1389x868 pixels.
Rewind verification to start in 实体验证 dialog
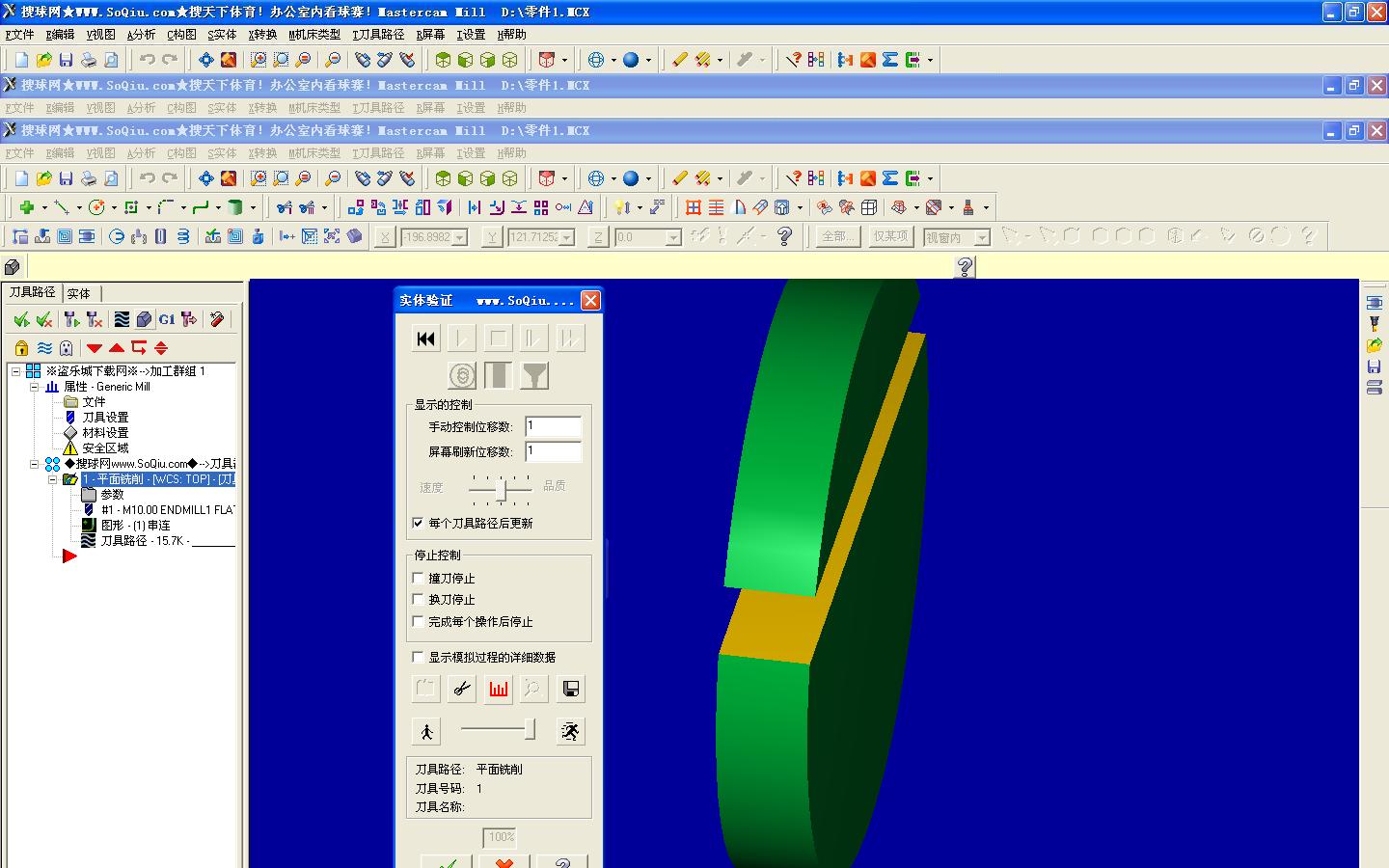click(425, 339)
